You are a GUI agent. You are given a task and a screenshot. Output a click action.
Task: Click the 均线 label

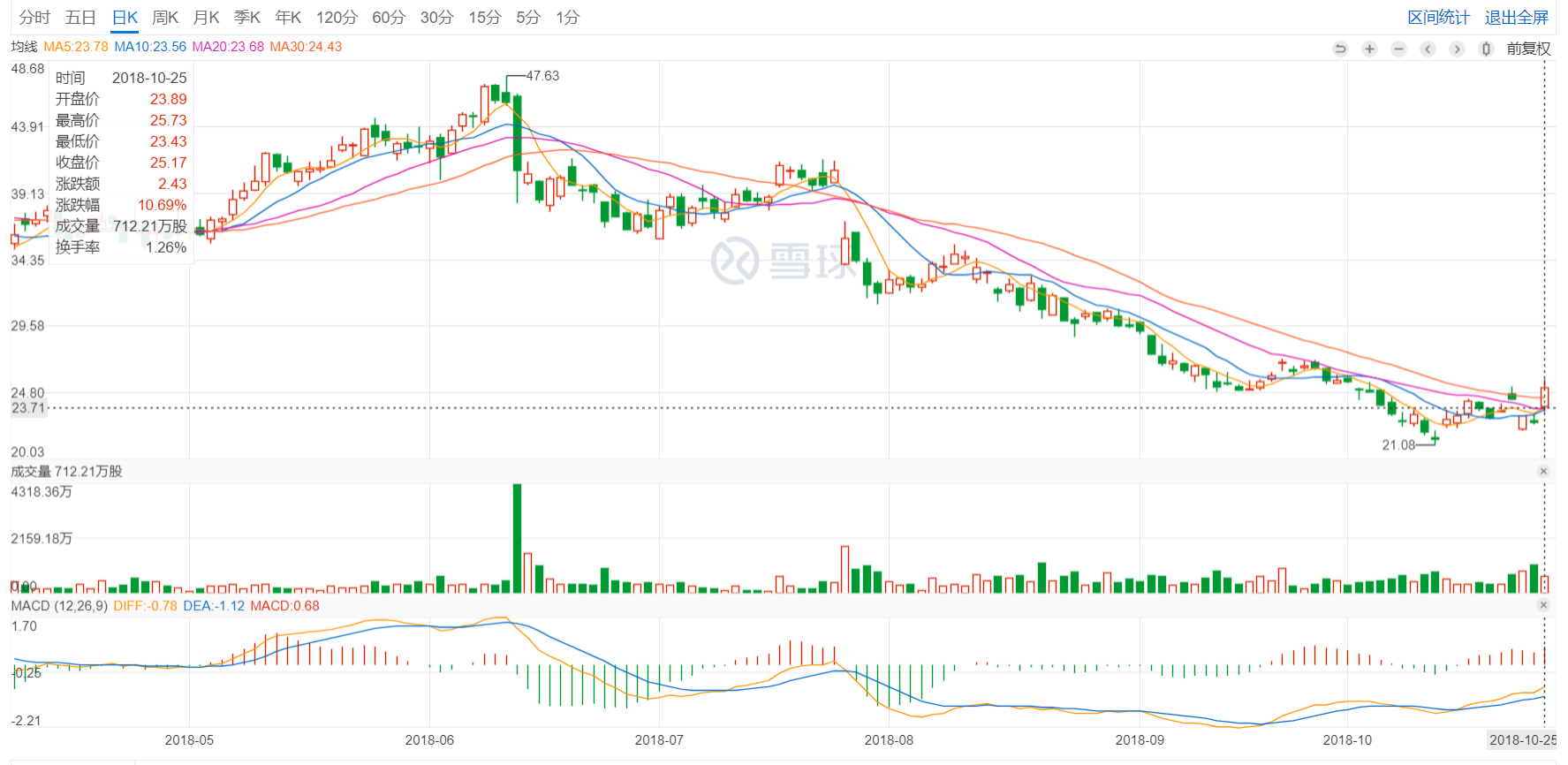tap(24, 47)
